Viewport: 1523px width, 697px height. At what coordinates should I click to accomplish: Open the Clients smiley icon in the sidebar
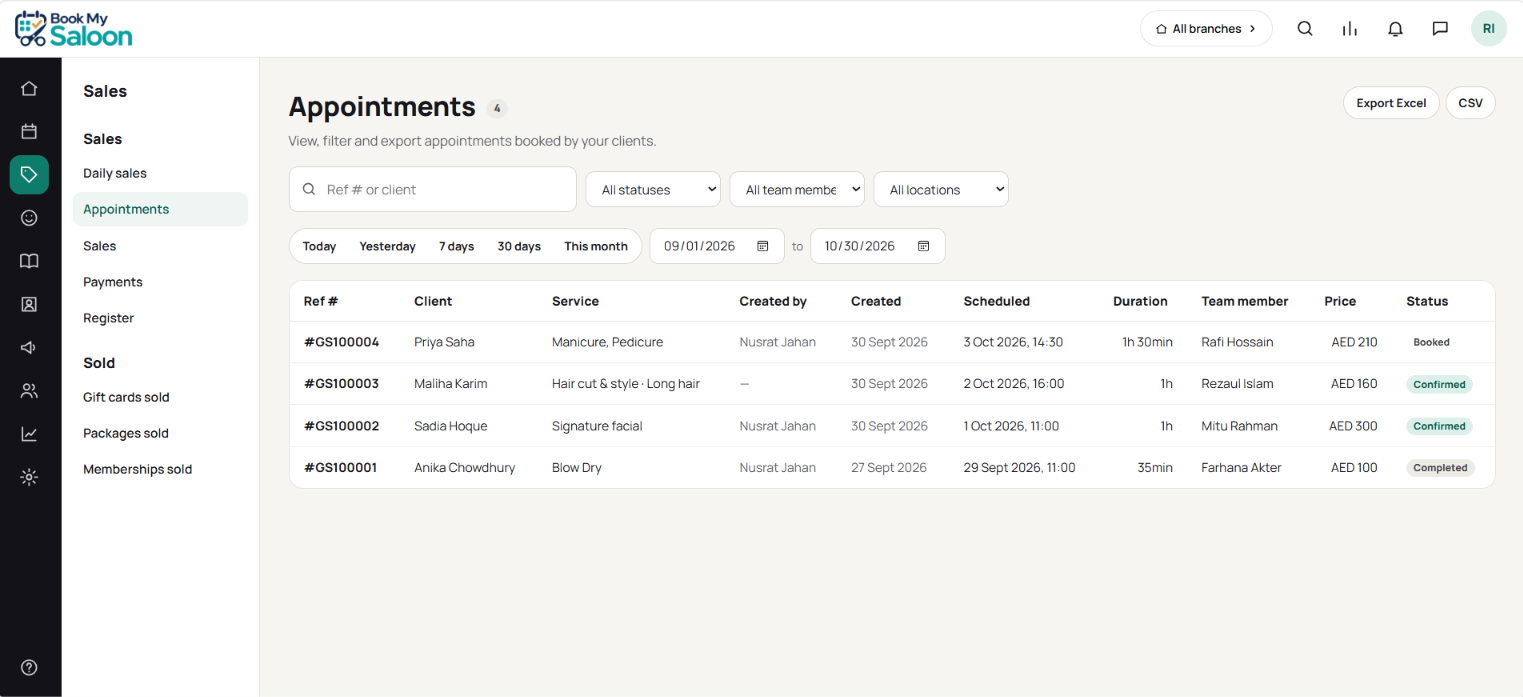pyautogui.click(x=29, y=217)
